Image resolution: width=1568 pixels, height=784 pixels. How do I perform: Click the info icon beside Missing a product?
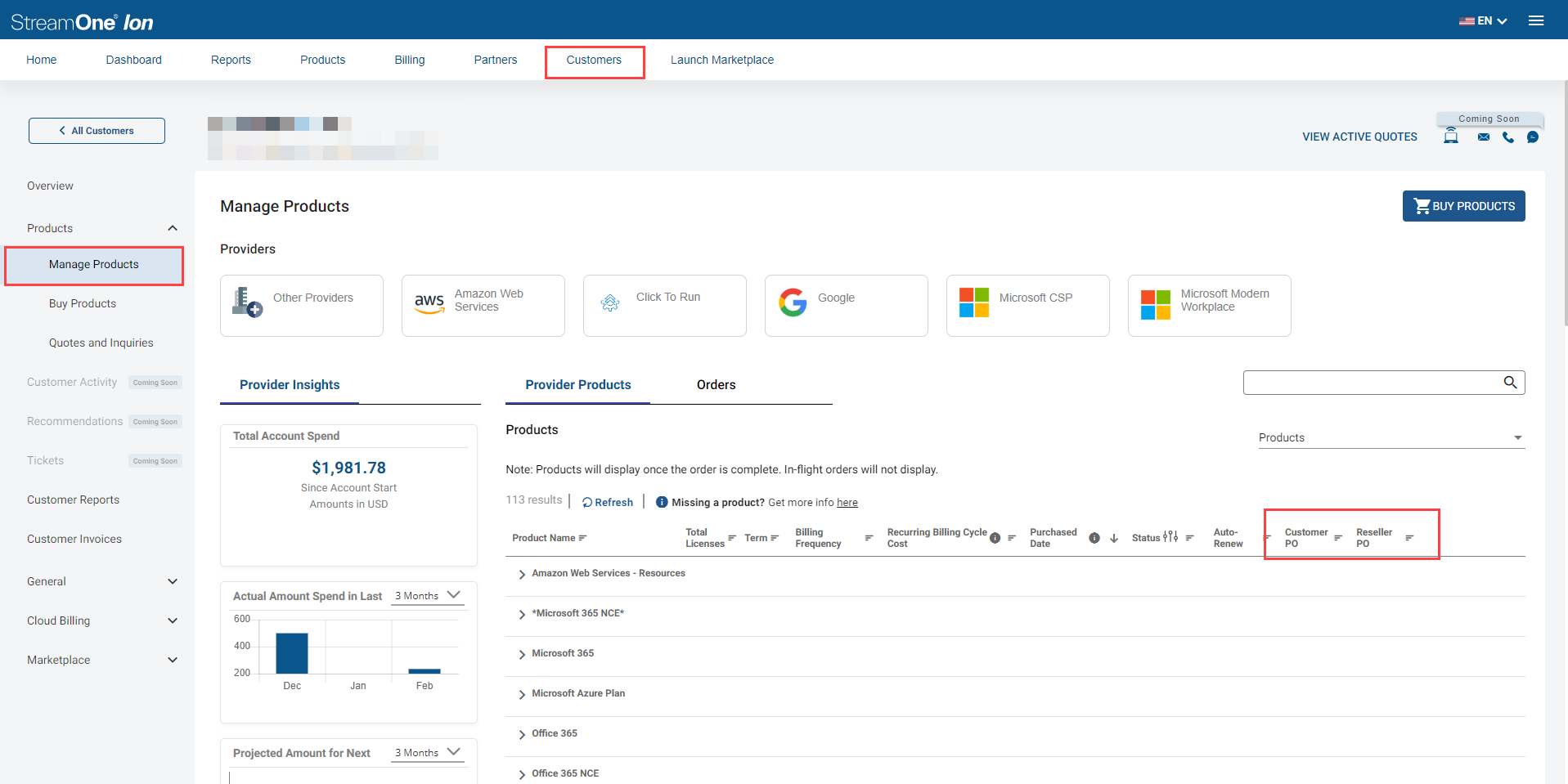tap(662, 502)
